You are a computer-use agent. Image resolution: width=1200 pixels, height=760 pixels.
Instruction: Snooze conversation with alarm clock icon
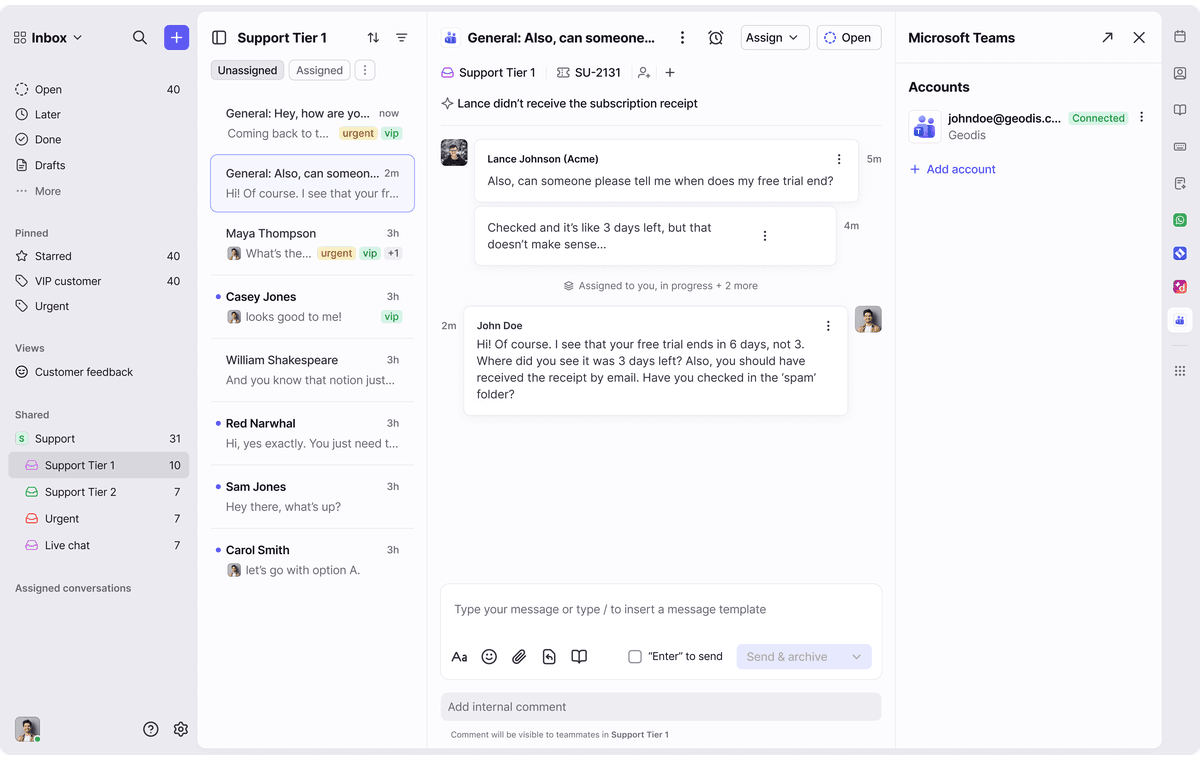tap(716, 38)
